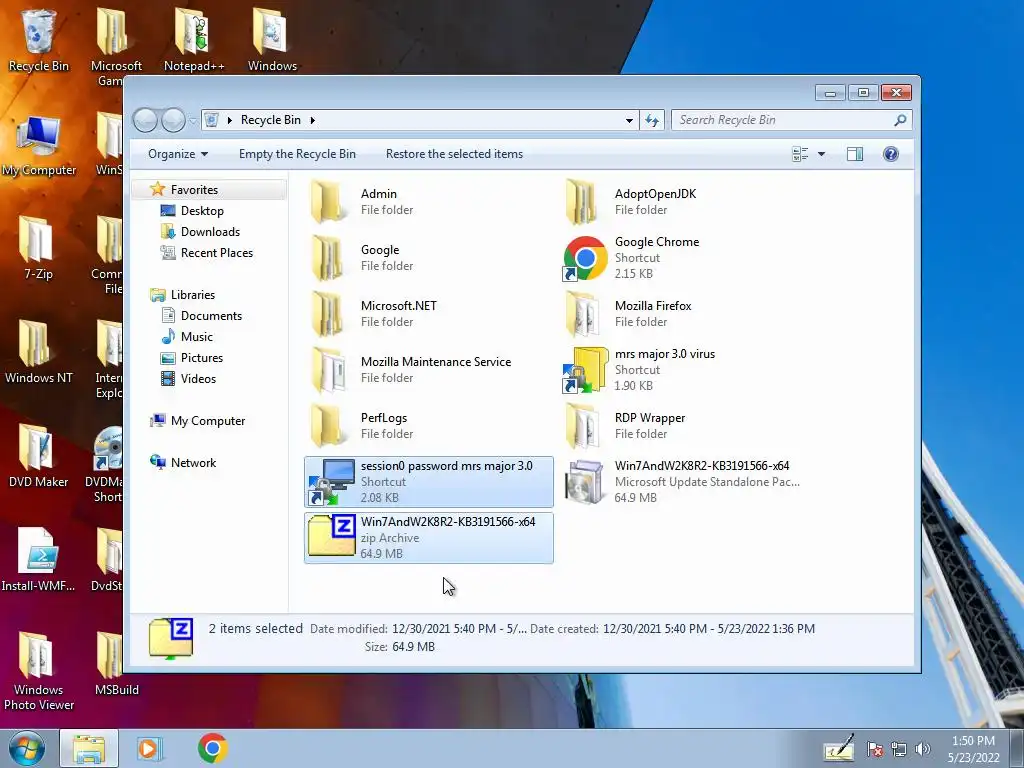Select the AdoptOpenJDK folder icon
Image resolution: width=1024 pixels, height=768 pixels.
pos(581,202)
